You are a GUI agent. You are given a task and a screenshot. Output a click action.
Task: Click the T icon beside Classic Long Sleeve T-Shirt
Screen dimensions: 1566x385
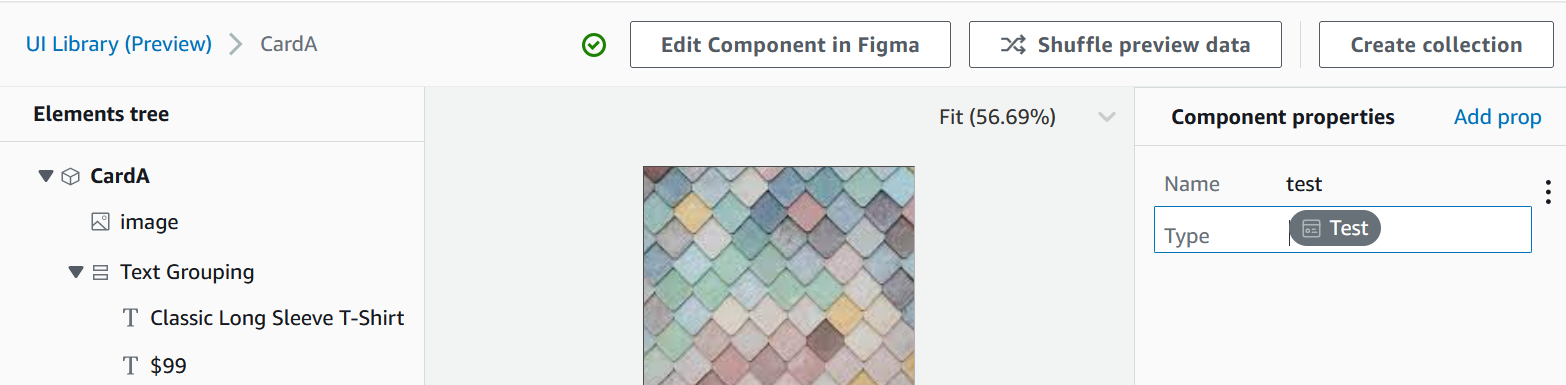[x=130, y=319]
